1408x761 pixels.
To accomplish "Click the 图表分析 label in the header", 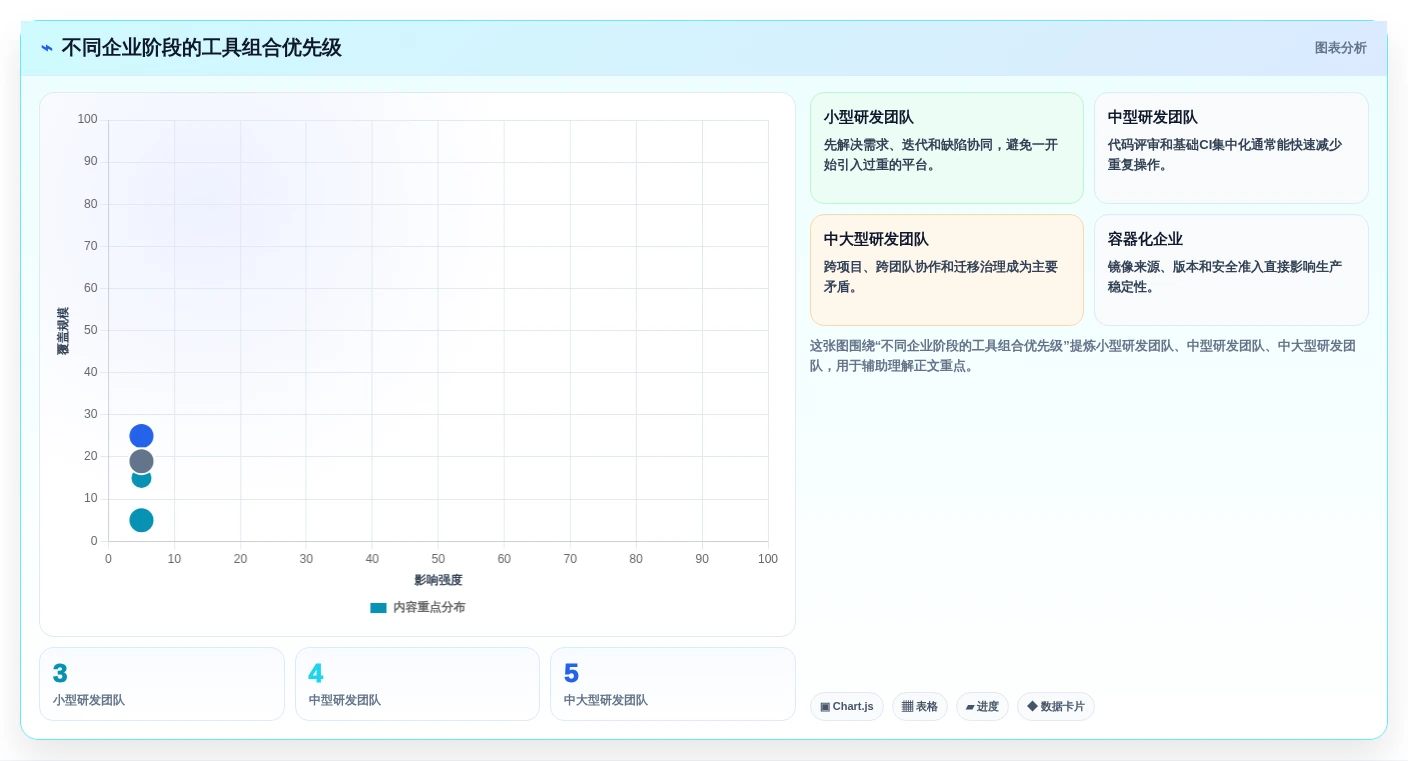I will (1340, 48).
